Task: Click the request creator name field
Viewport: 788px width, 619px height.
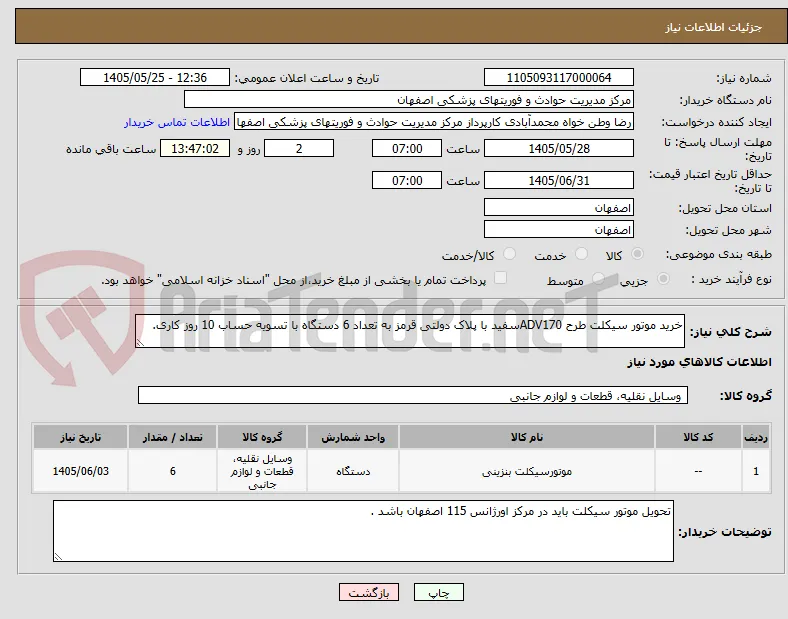Action: (434, 122)
